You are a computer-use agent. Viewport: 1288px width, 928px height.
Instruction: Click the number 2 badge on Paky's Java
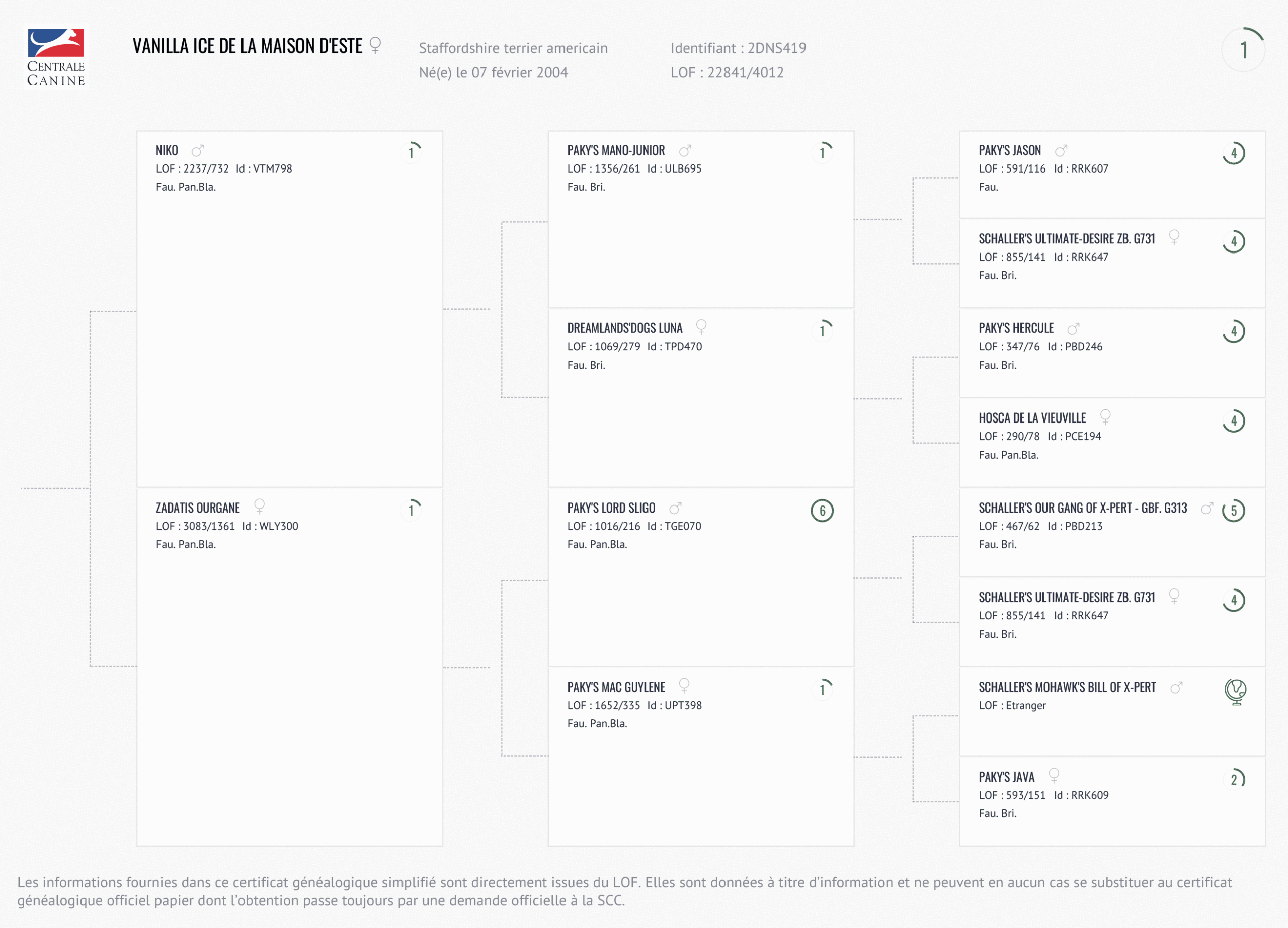[1234, 779]
